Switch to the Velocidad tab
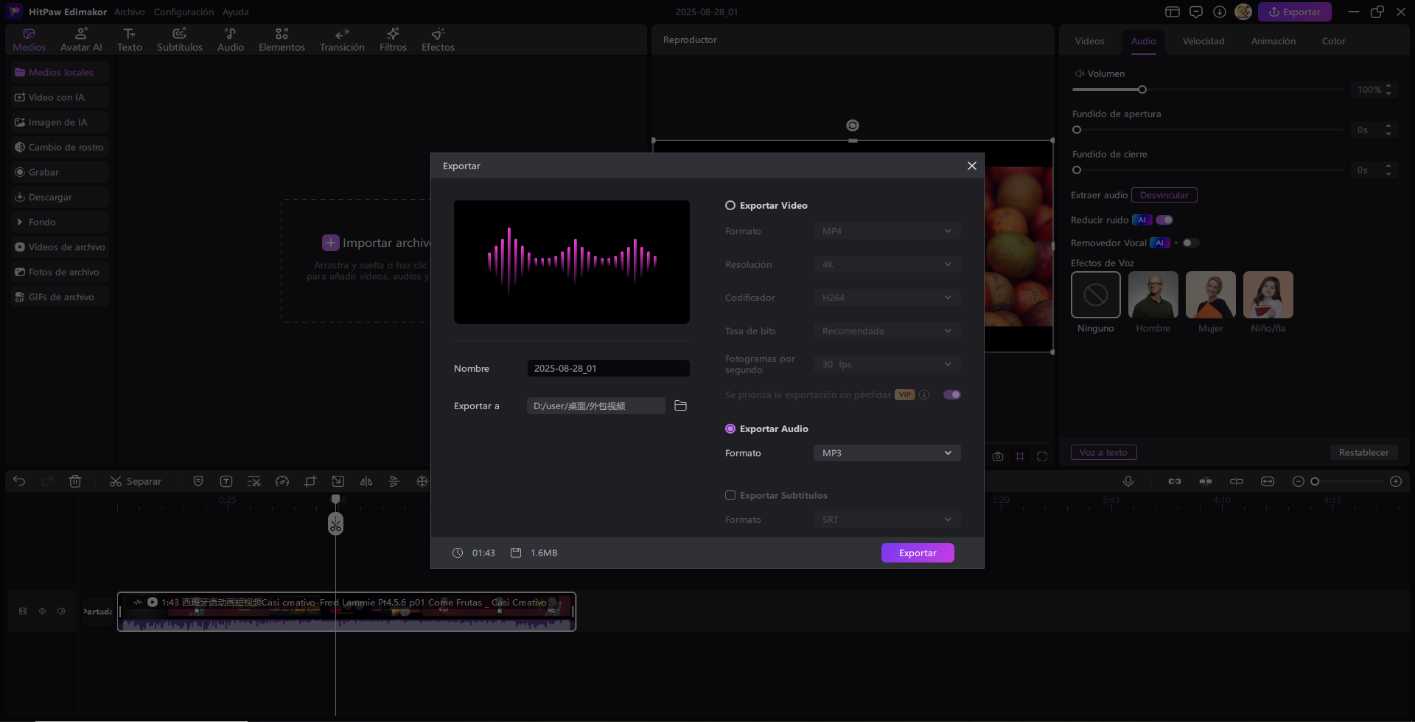This screenshot has height=722, width=1415. coord(1203,41)
